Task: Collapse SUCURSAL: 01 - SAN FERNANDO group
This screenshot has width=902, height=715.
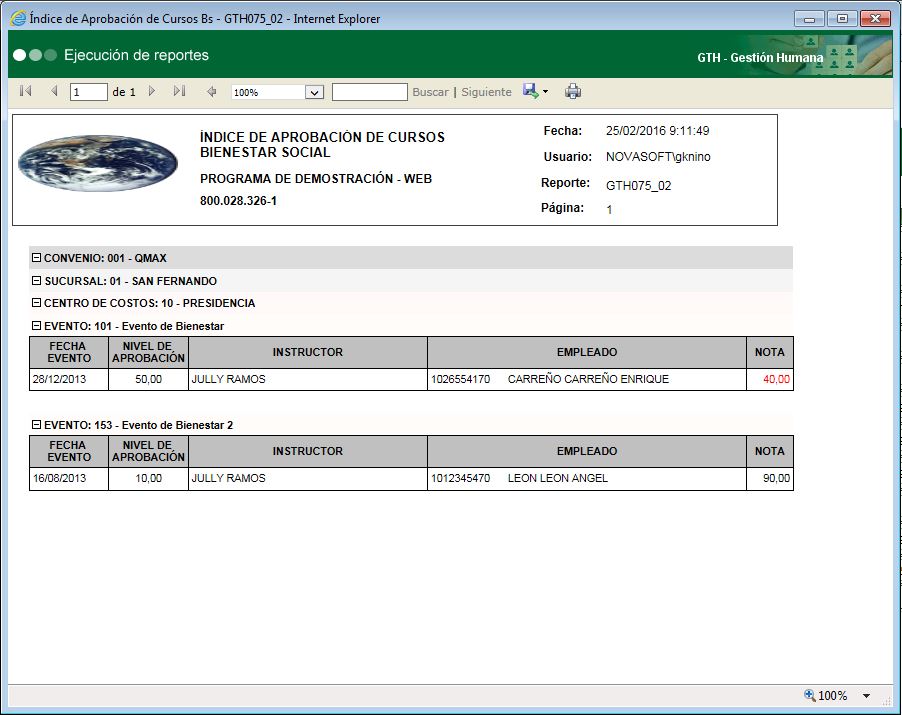Action: [36, 281]
